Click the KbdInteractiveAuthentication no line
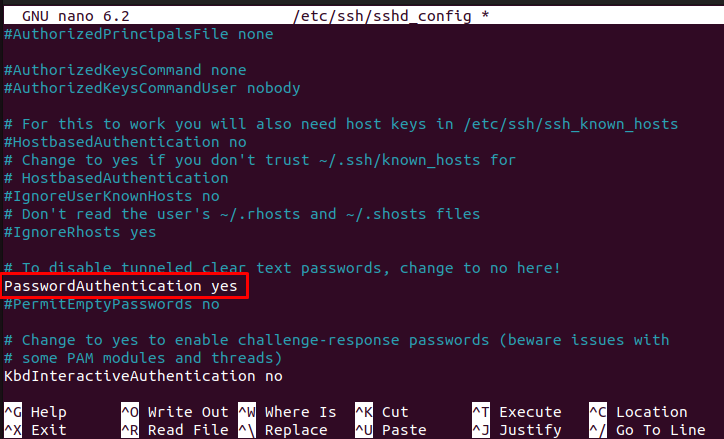Viewport: 724px width, 439px height. (143, 376)
